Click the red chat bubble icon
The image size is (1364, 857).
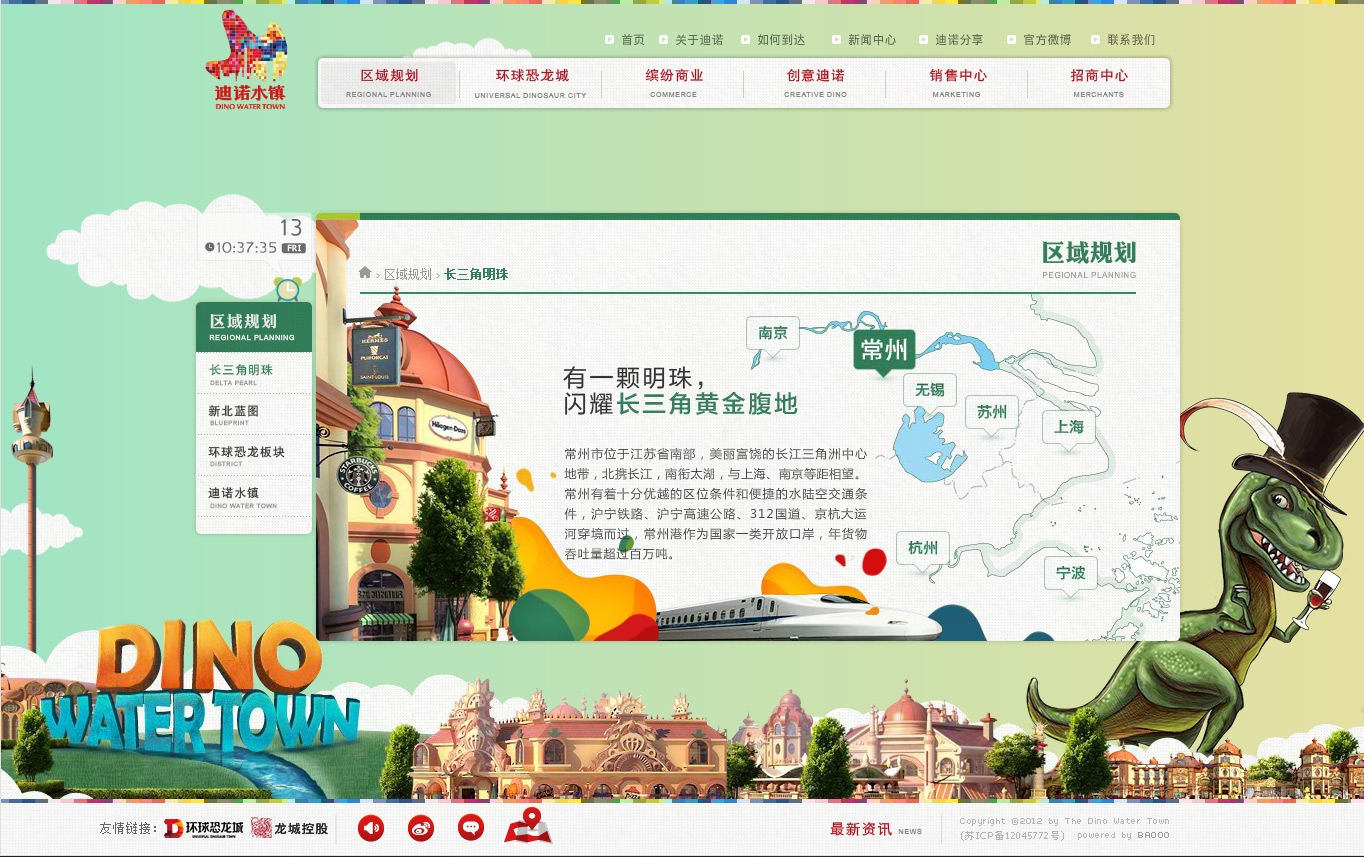[471, 828]
